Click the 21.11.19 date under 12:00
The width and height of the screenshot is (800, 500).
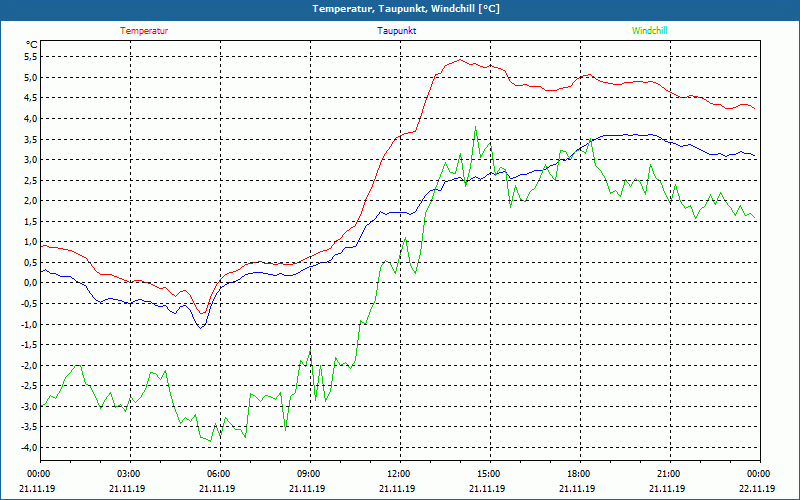coord(397,488)
